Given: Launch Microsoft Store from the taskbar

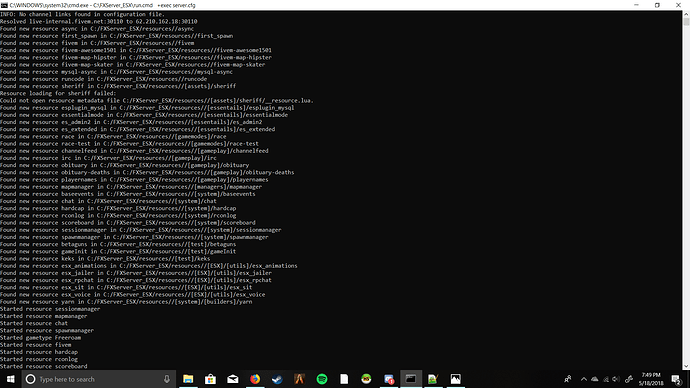Looking at the screenshot, I should tap(210, 379).
